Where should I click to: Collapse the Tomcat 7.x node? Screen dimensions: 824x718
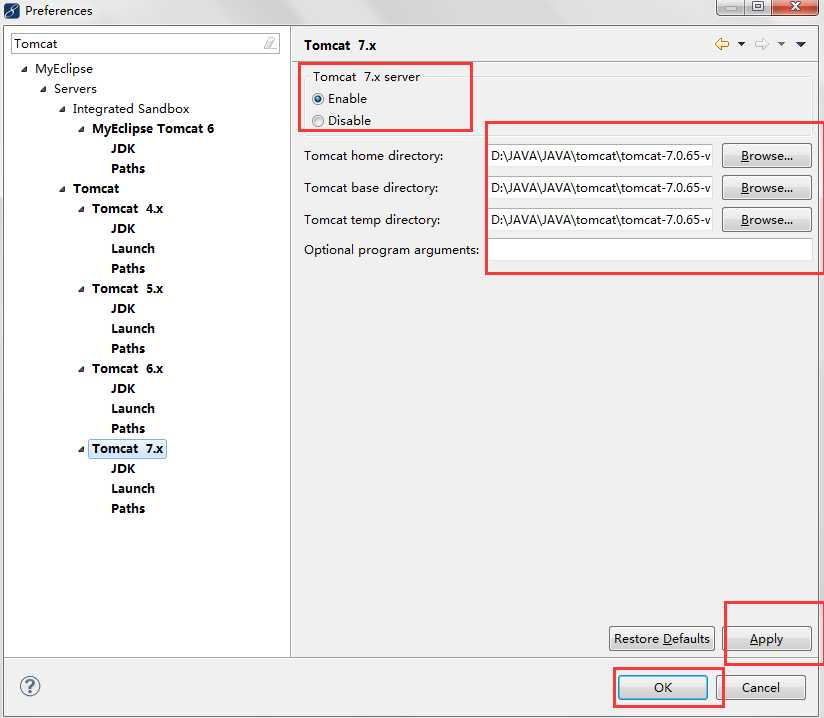tap(81, 449)
